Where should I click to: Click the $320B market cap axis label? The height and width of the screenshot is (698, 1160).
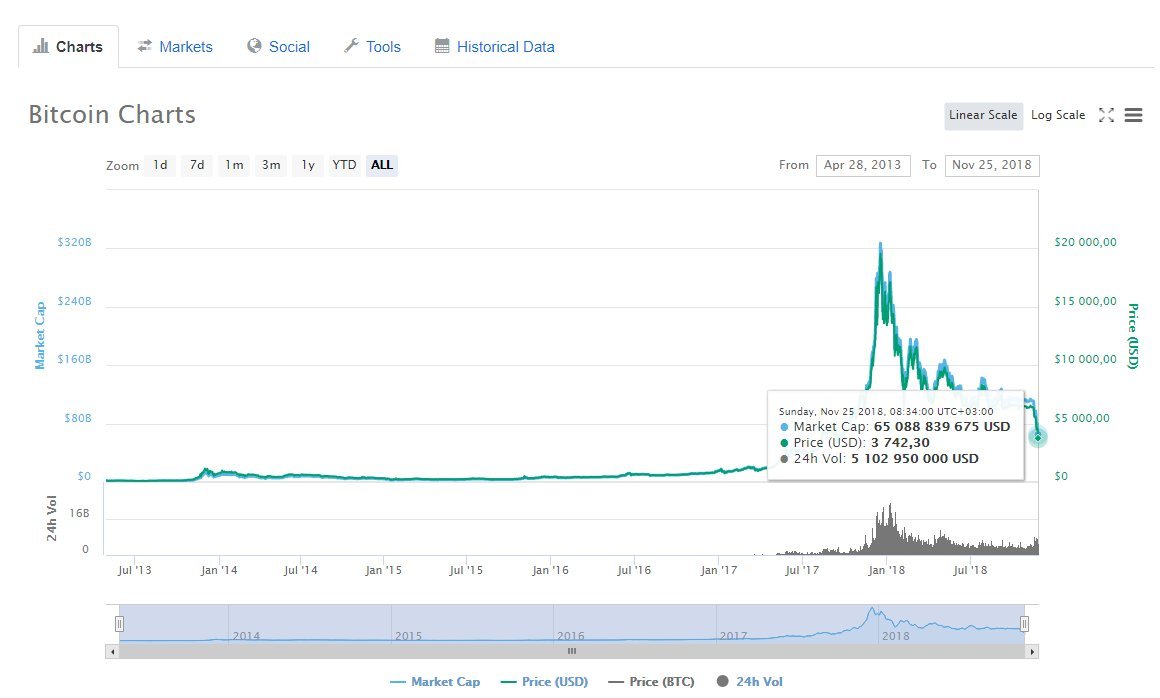click(74, 243)
